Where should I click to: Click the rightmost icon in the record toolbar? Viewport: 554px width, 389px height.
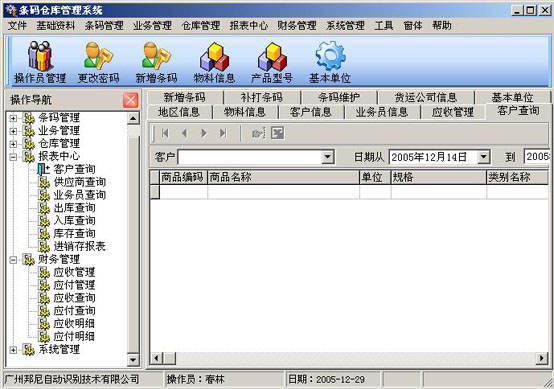click(x=278, y=133)
